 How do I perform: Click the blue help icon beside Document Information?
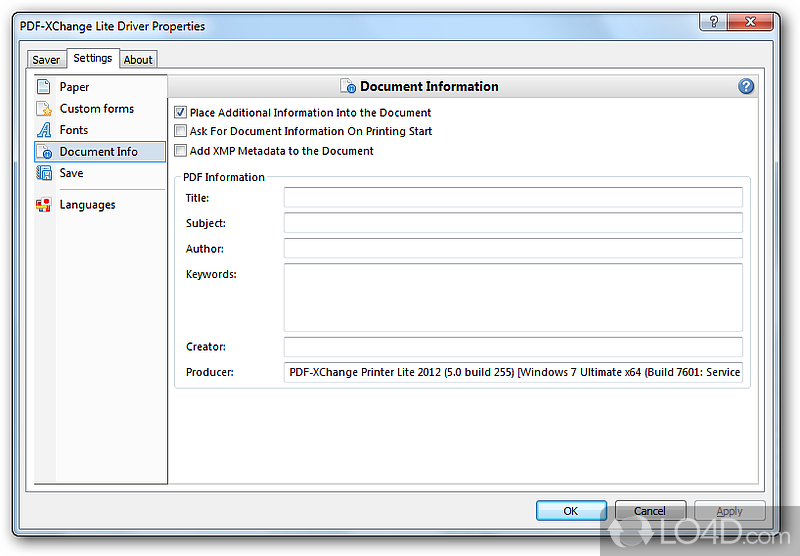pos(745,86)
